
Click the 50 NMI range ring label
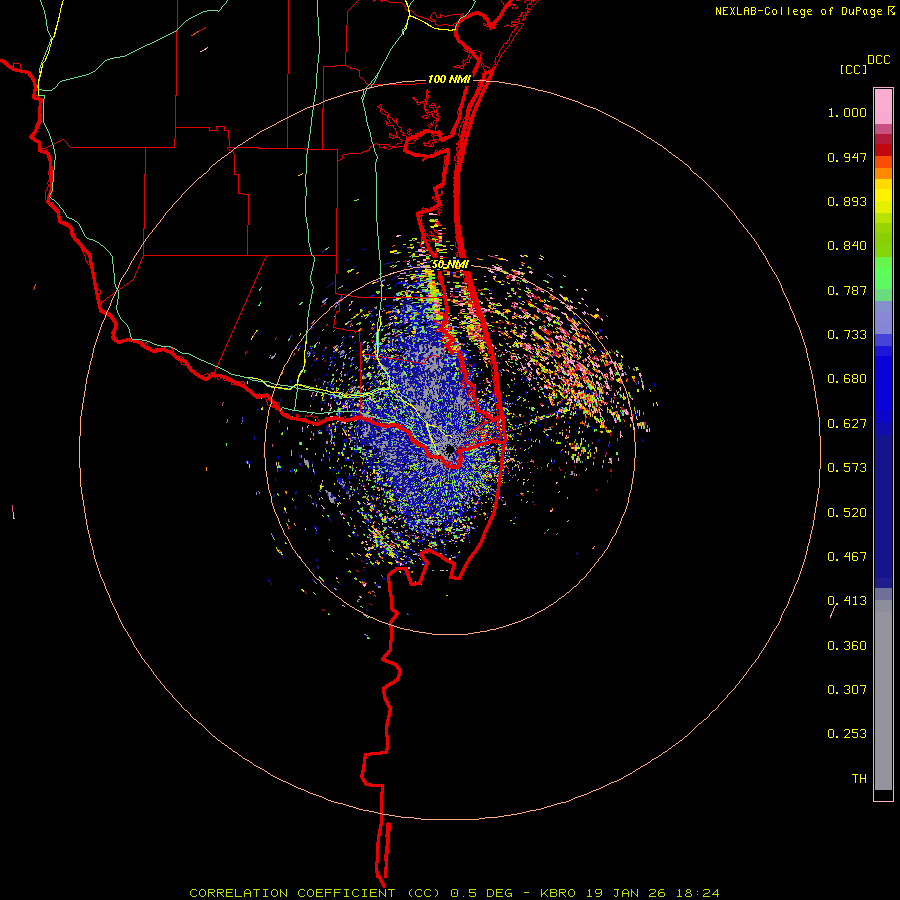tap(451, 265)
